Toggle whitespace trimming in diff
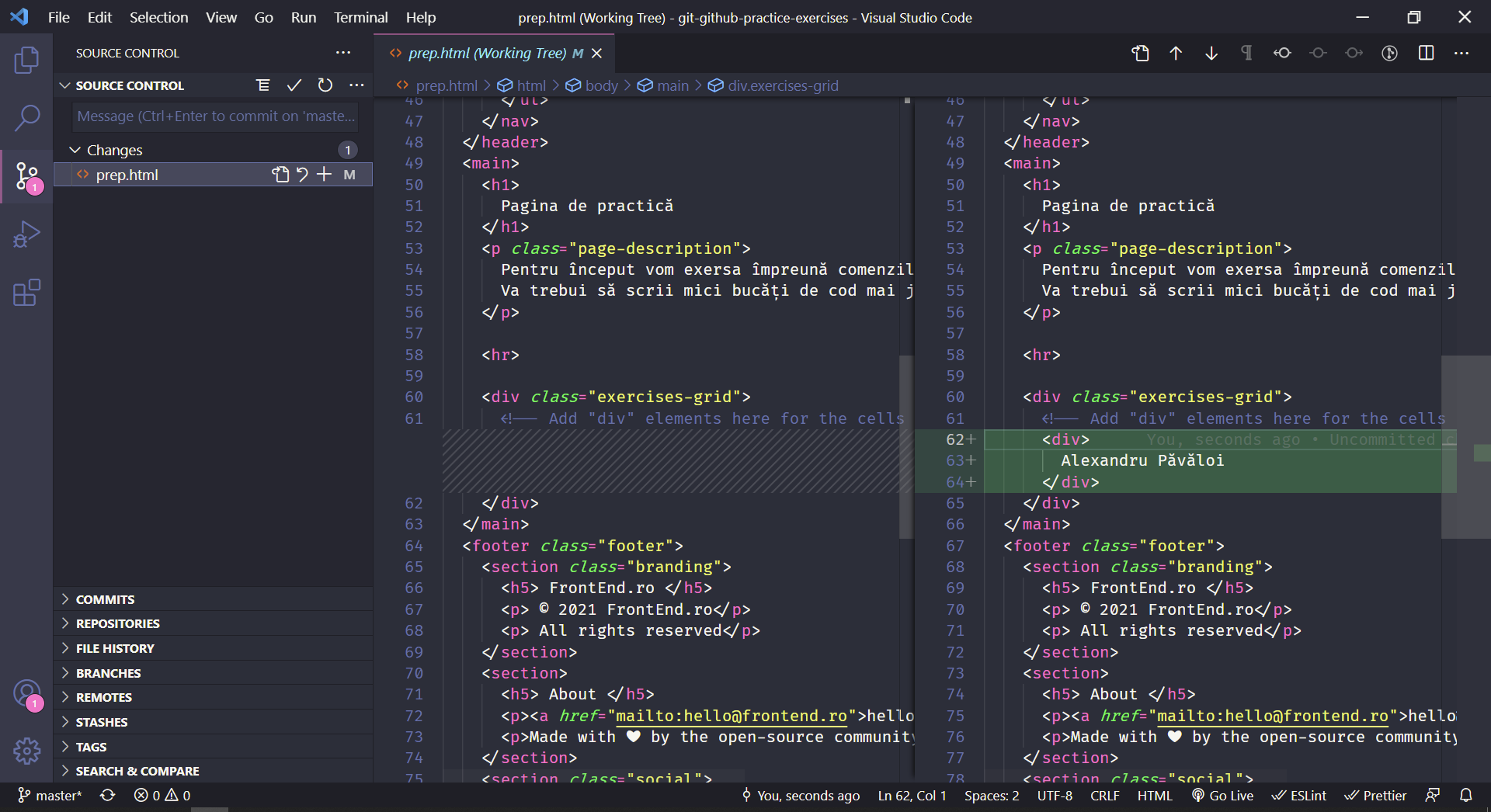The width and height of the screenshot is (1491, 812). click(1246, 53)
